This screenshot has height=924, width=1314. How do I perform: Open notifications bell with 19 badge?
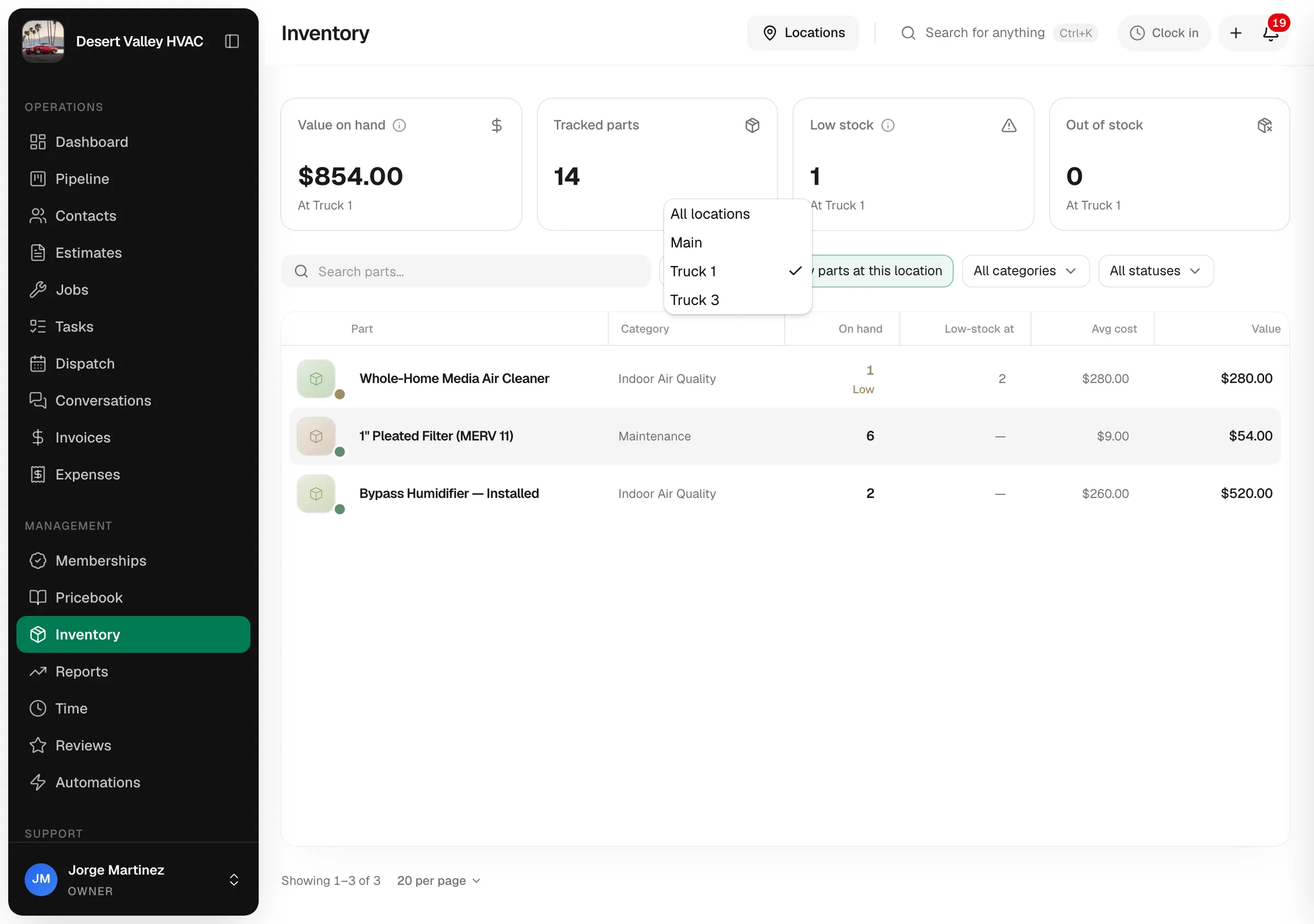point(1270,33)
